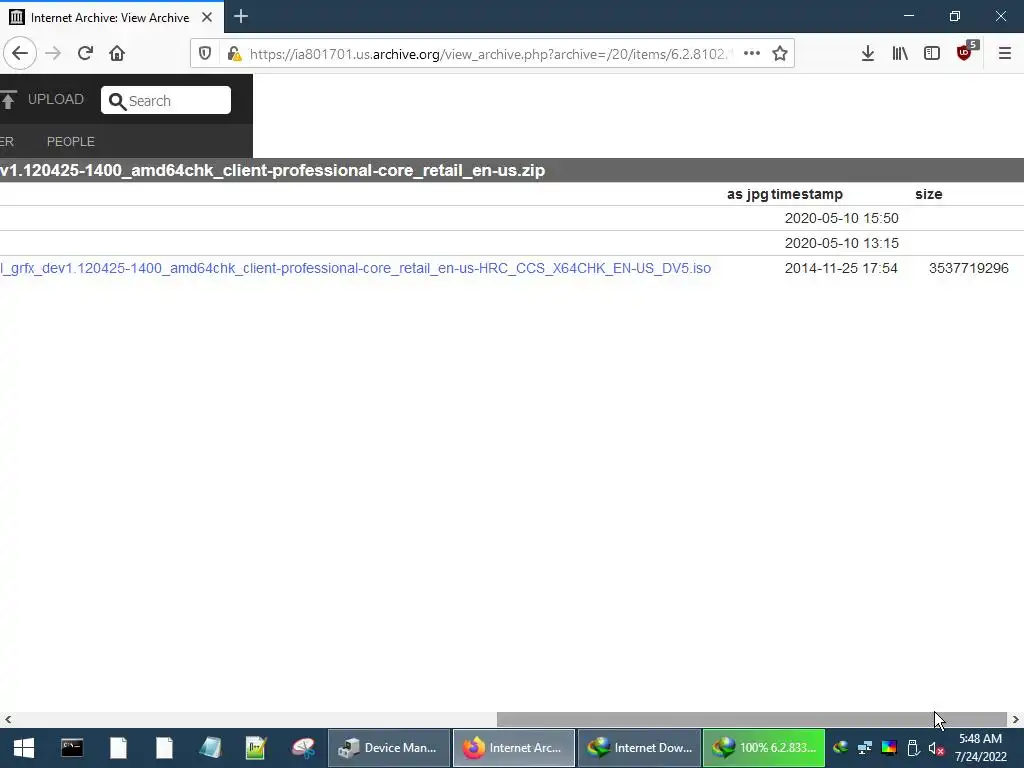Click the forward navigation arrow

(x=53, y=54)
